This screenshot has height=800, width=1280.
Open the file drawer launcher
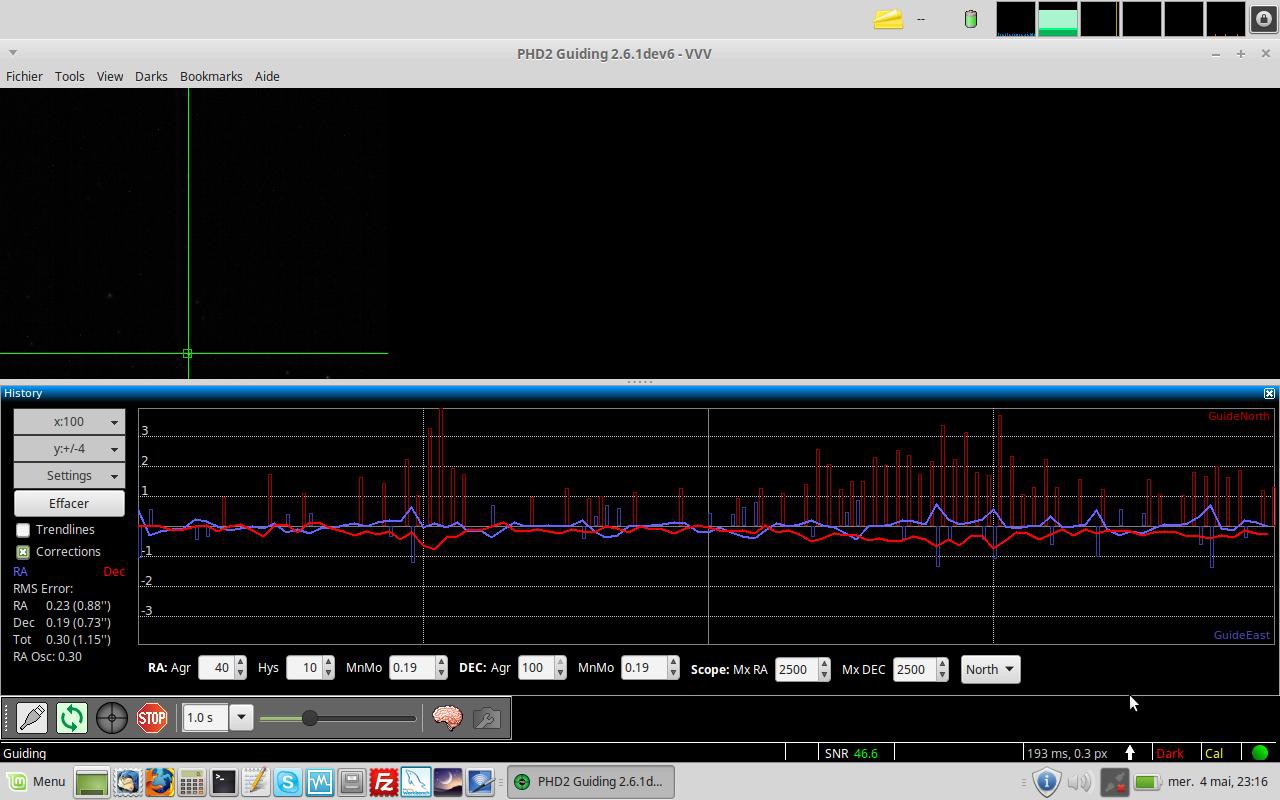click(x=351, y=782)
